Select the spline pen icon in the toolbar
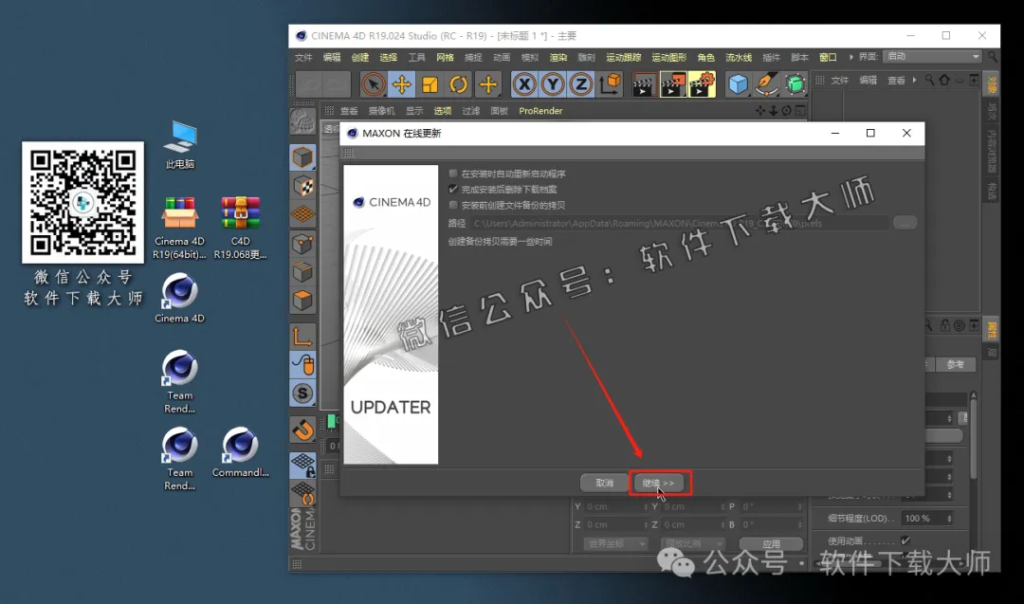Viewport: 1024px width, 604px height. coord(767,84)
